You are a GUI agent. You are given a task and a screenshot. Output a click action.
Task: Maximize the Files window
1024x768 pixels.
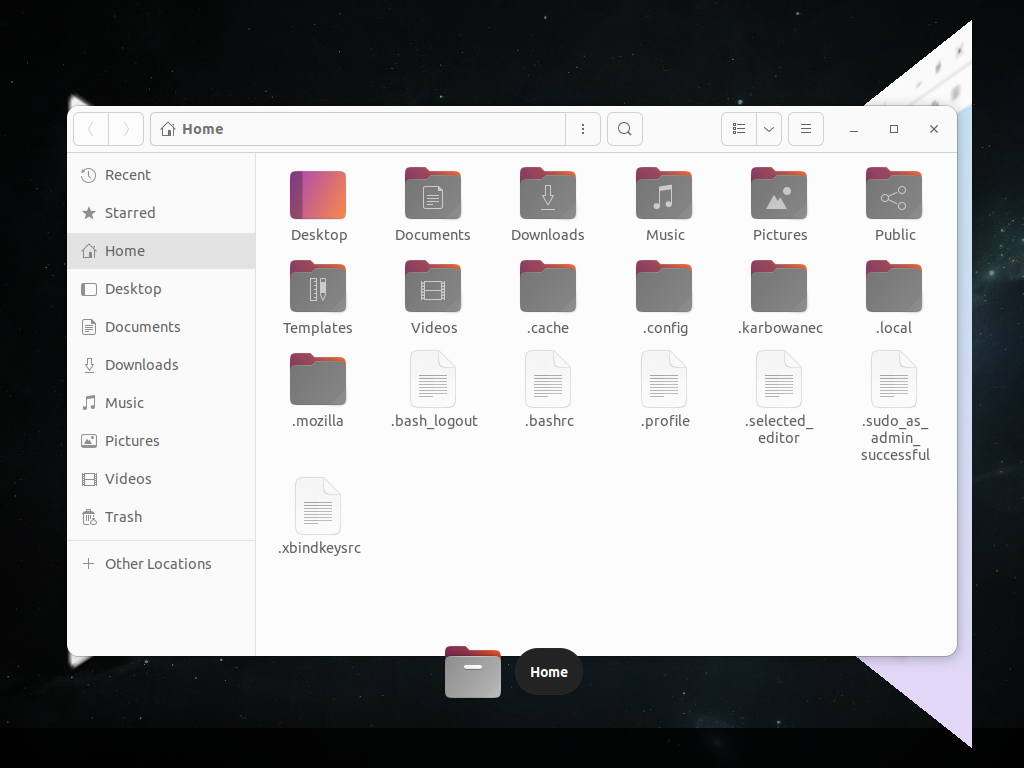(893, 129)
